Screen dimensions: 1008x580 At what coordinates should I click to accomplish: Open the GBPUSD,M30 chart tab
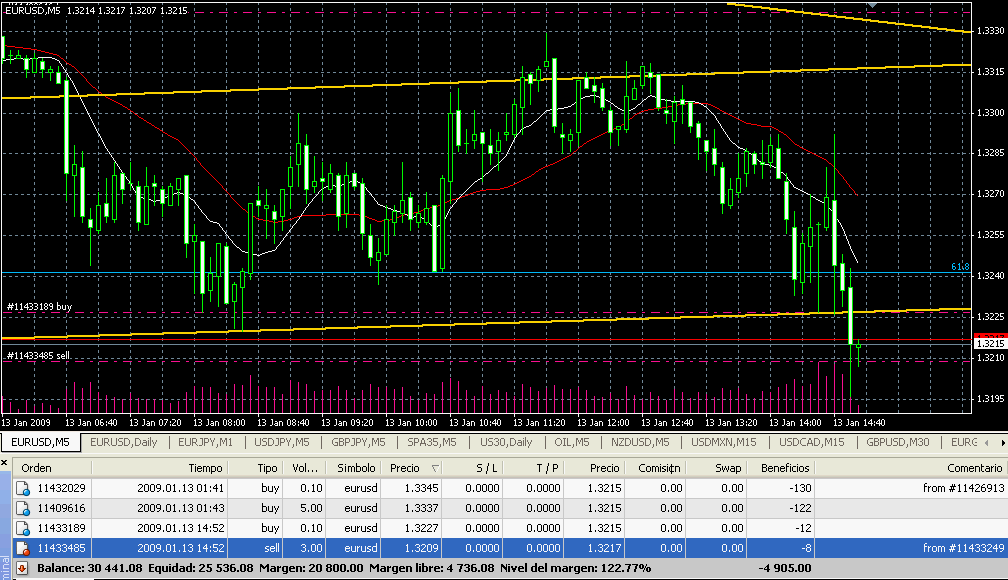pyautogui.click(x=897, y=442)
